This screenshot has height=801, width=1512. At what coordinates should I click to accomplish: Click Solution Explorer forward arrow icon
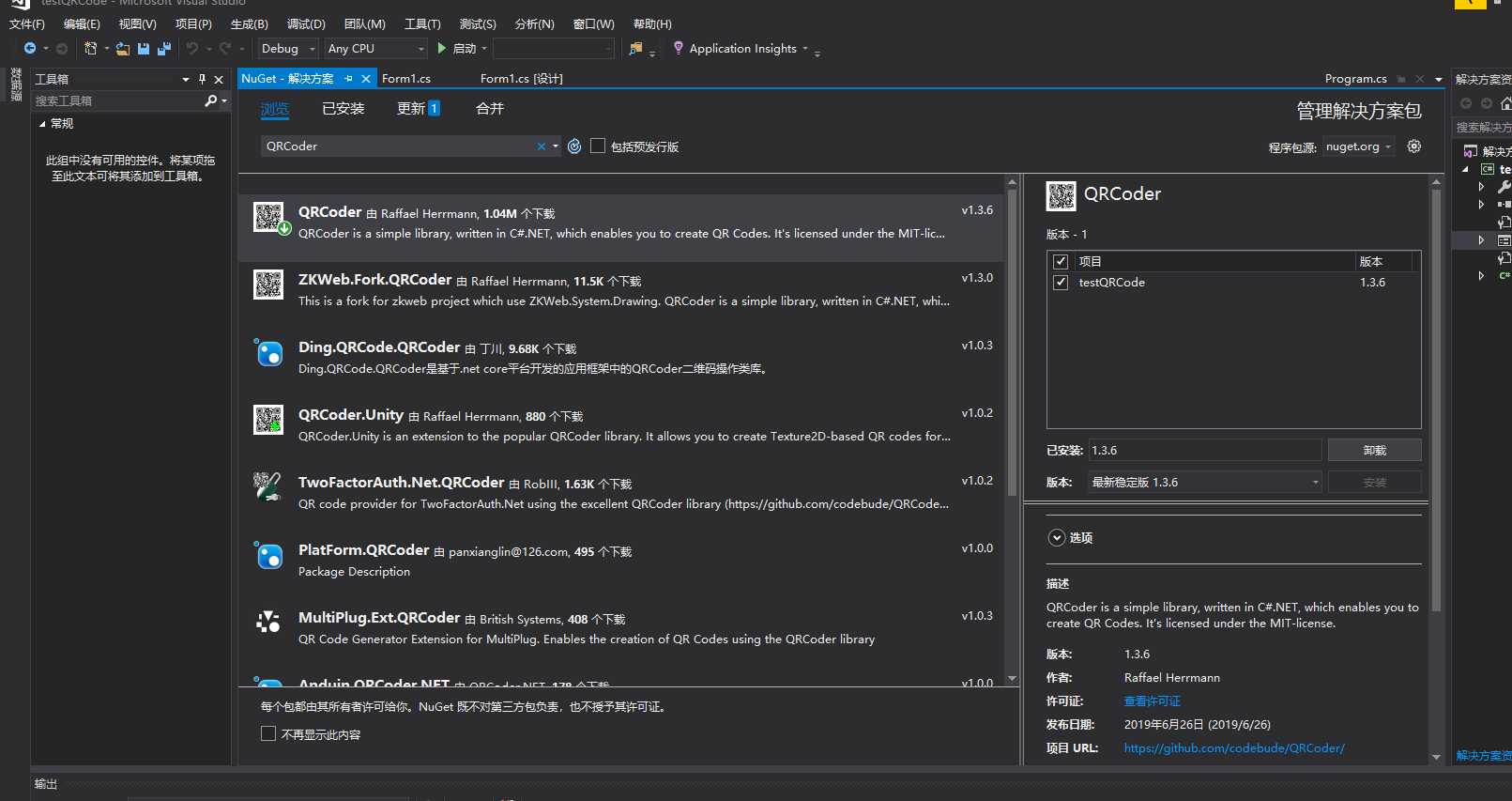point(1487,103)
